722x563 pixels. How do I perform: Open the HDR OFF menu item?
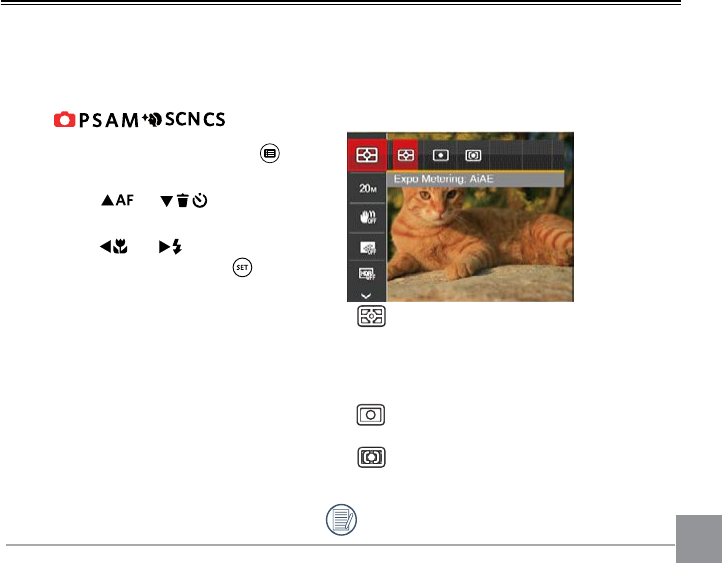click(x=367, y=275)
